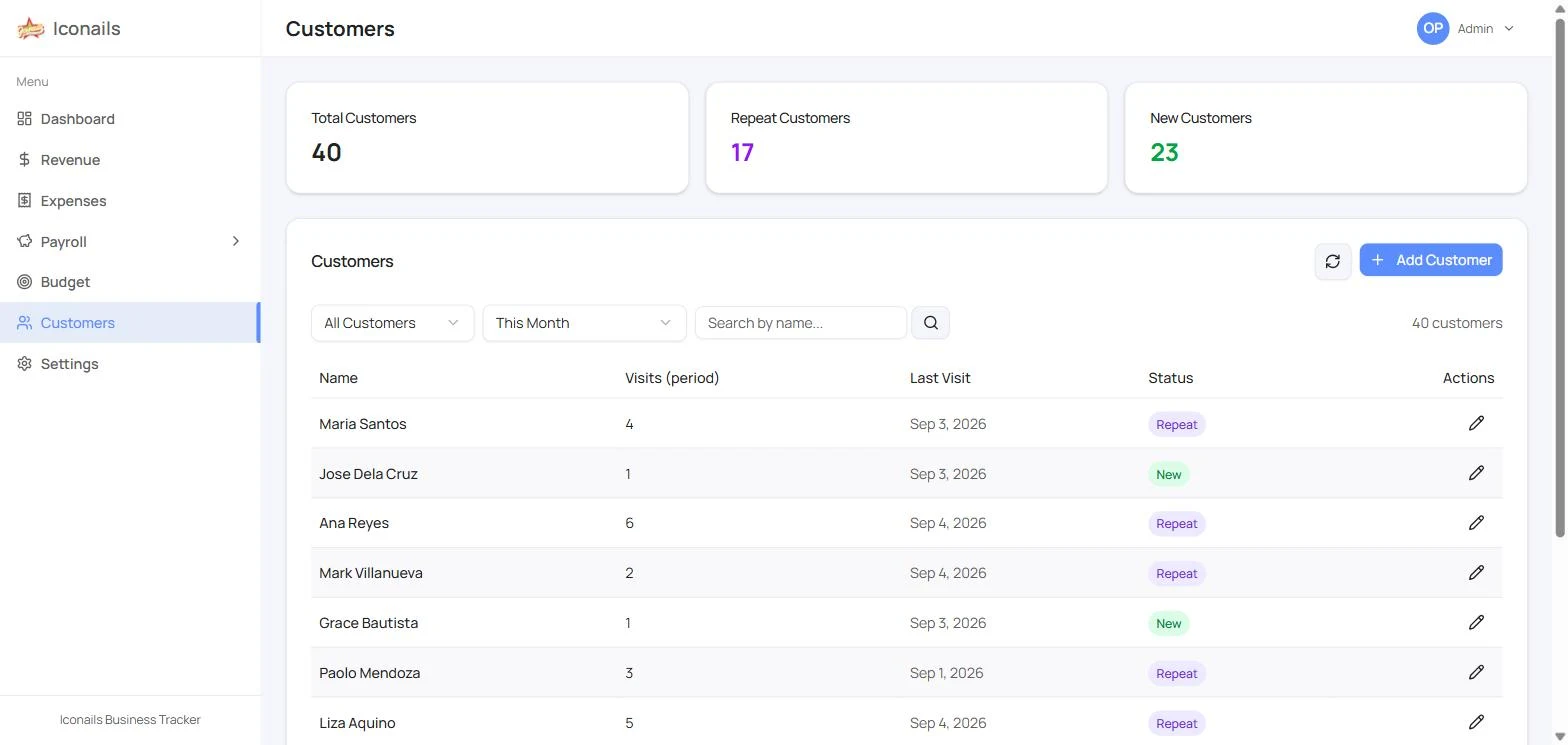Viewport: 1568px width, 745px height.
Task: Expand the Payroll submenu chevron
Action: [x=236, y=241]
